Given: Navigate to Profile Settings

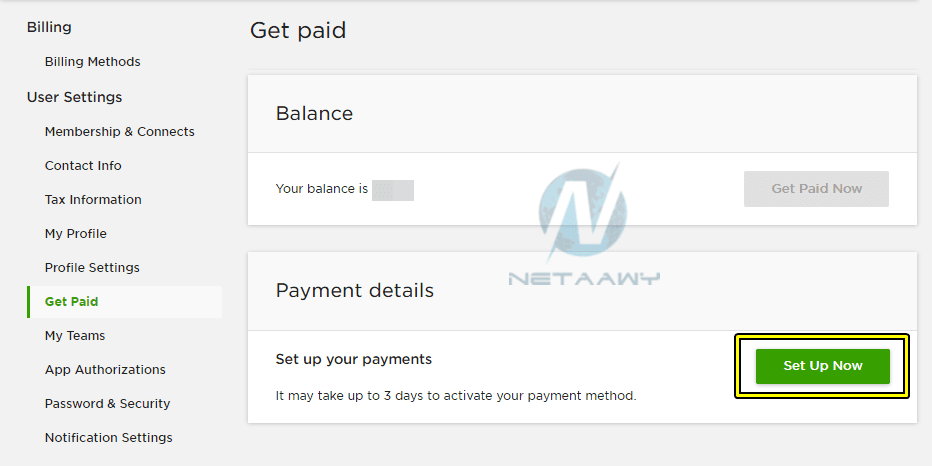Looking at the screenshot, I should point(92,267).
